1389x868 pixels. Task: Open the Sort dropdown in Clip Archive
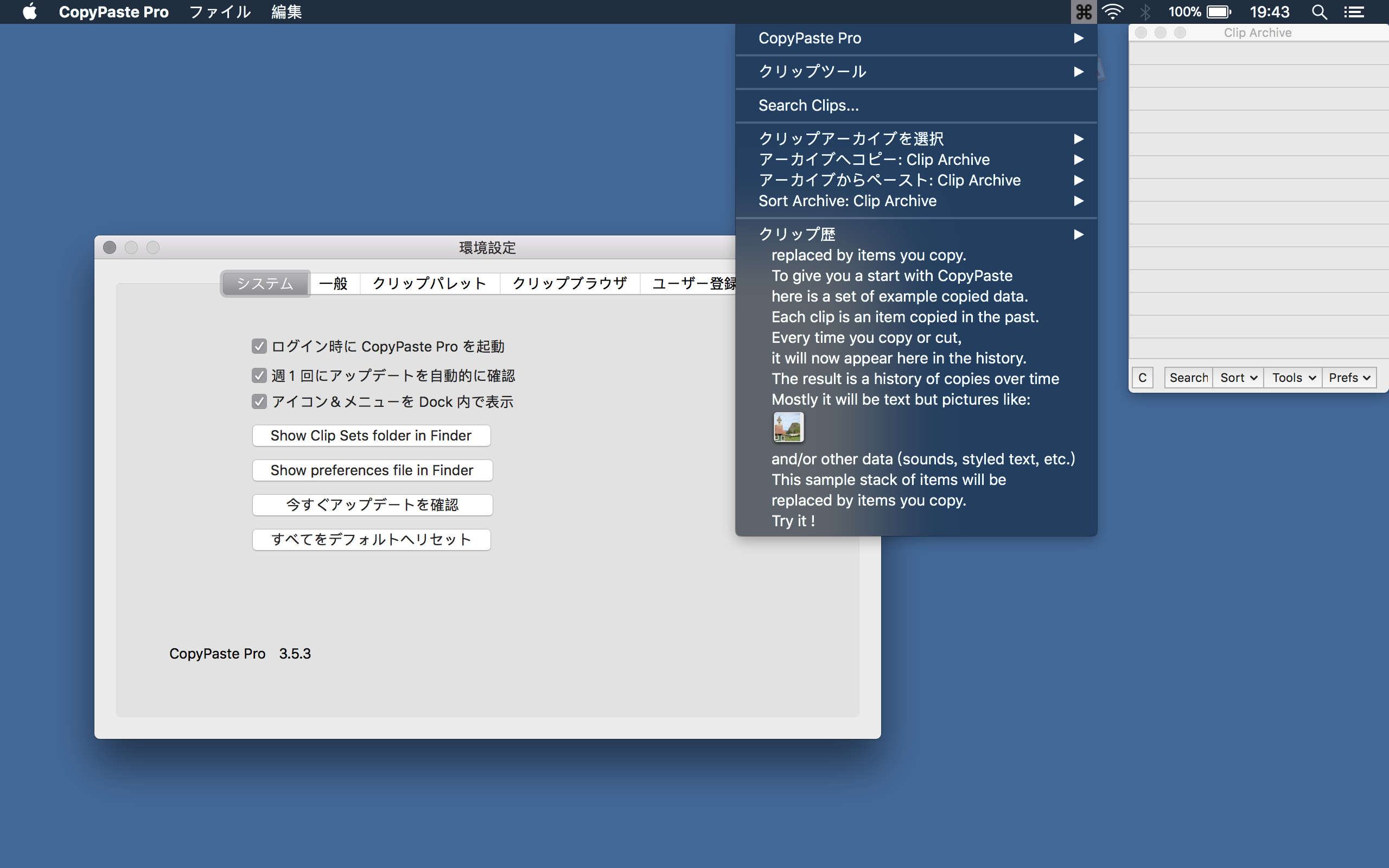1238,378
